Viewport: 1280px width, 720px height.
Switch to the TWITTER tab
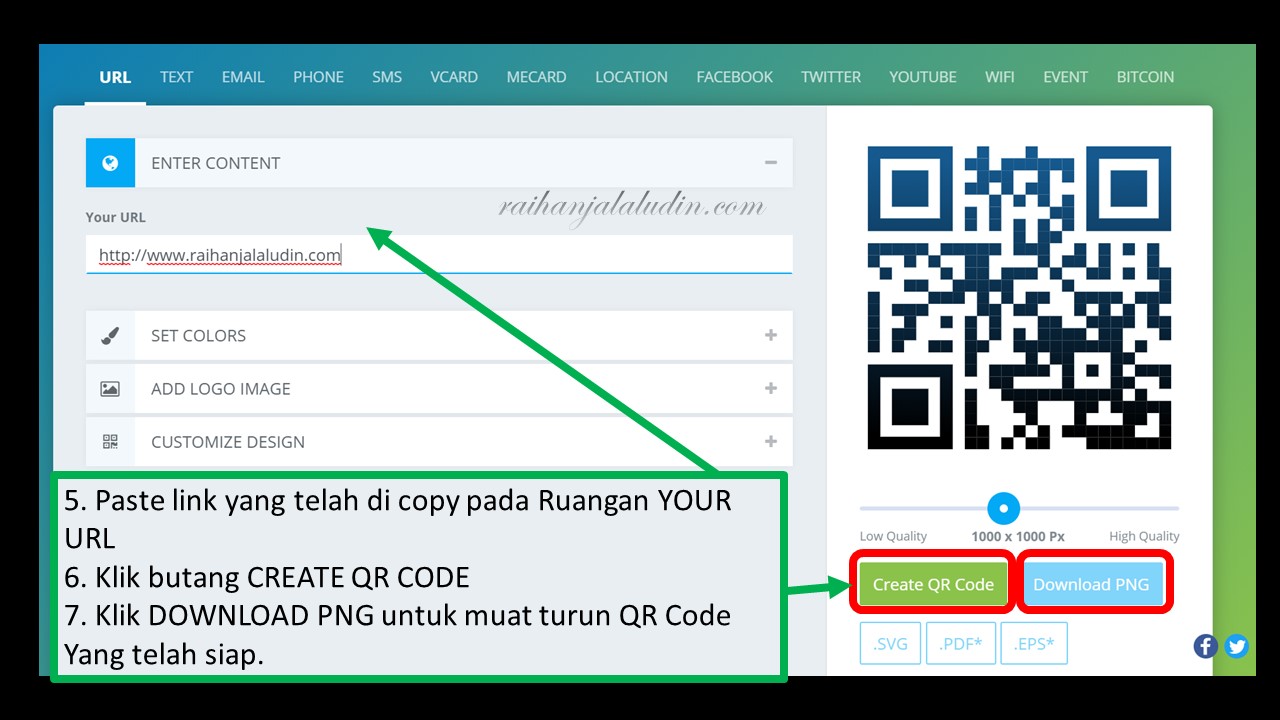831,77
